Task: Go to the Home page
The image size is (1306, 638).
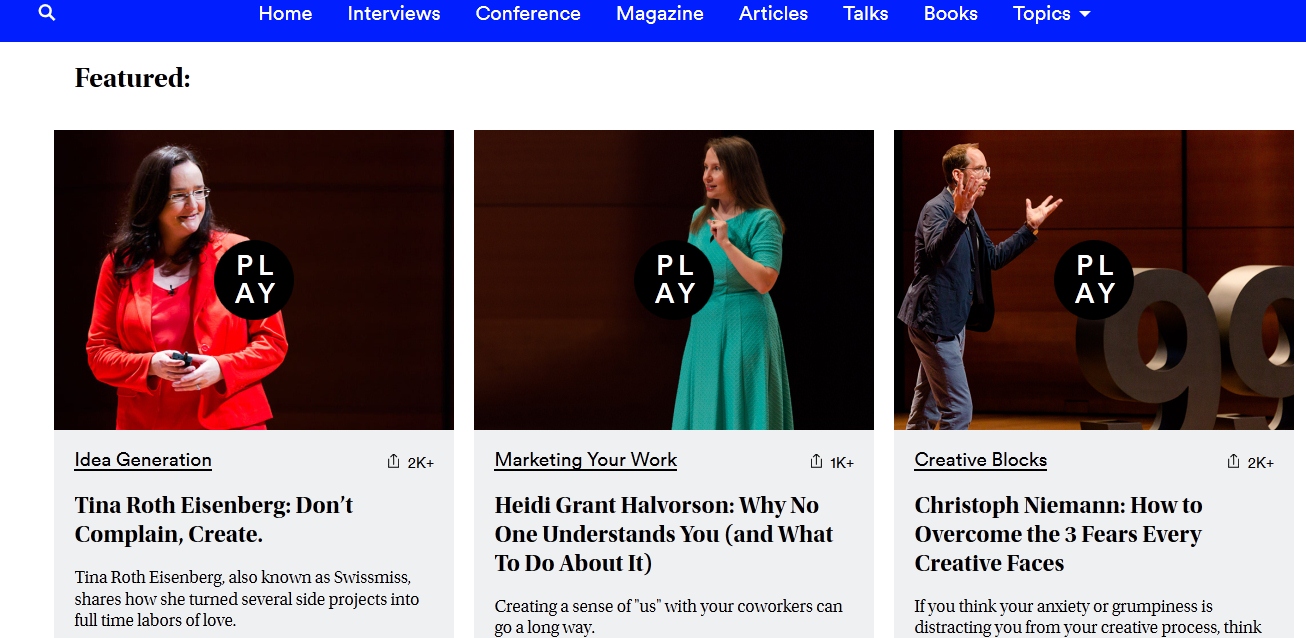Action: 285,14
